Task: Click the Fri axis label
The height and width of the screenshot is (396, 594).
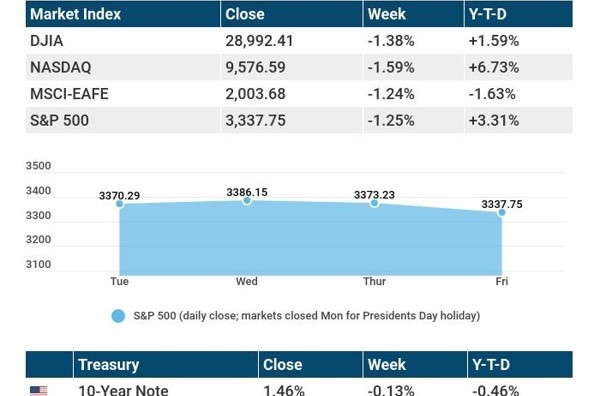Action: pyautogui.click(x=502, y=282)
